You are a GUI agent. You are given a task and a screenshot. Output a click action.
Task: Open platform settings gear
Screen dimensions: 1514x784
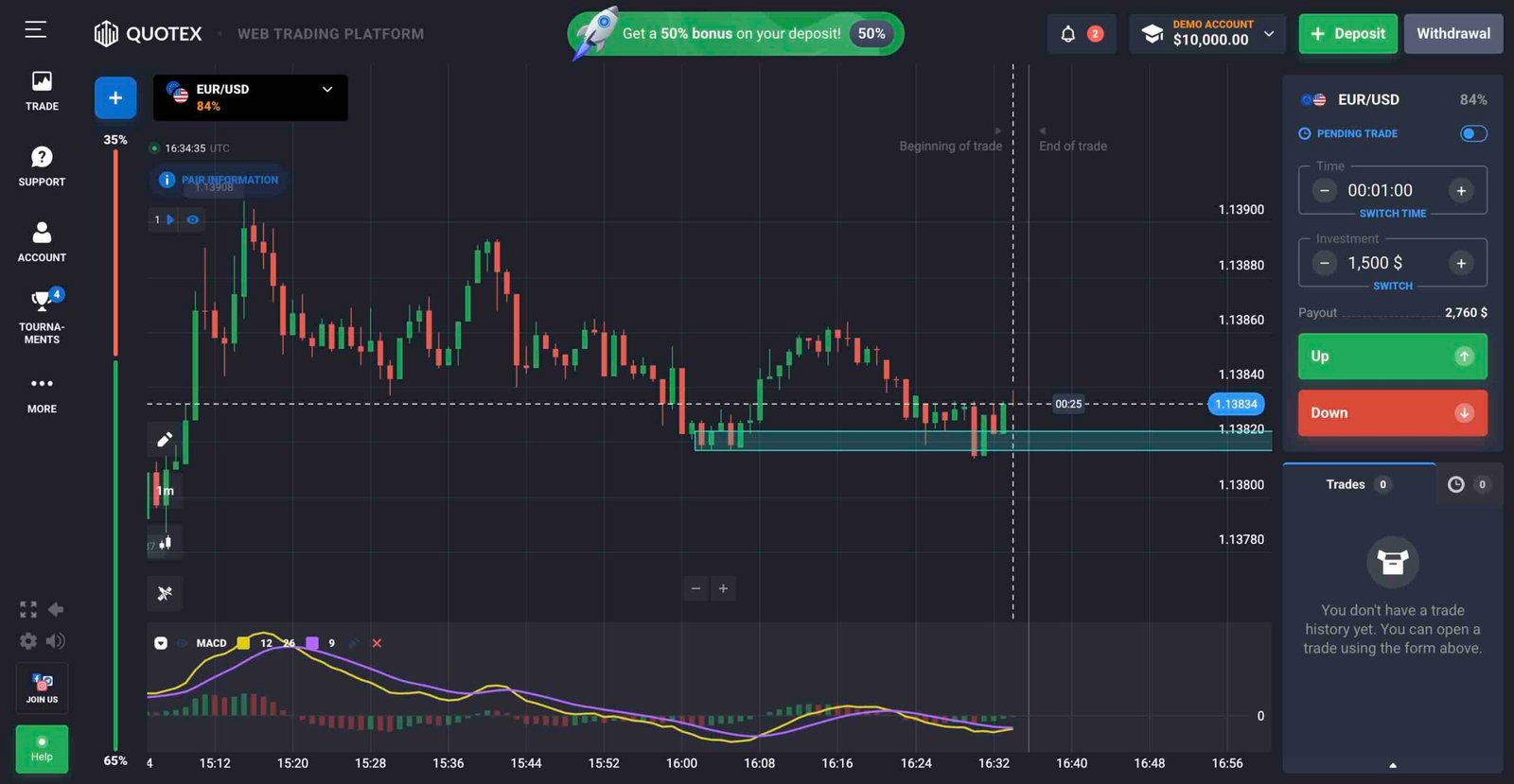[28, 641]
